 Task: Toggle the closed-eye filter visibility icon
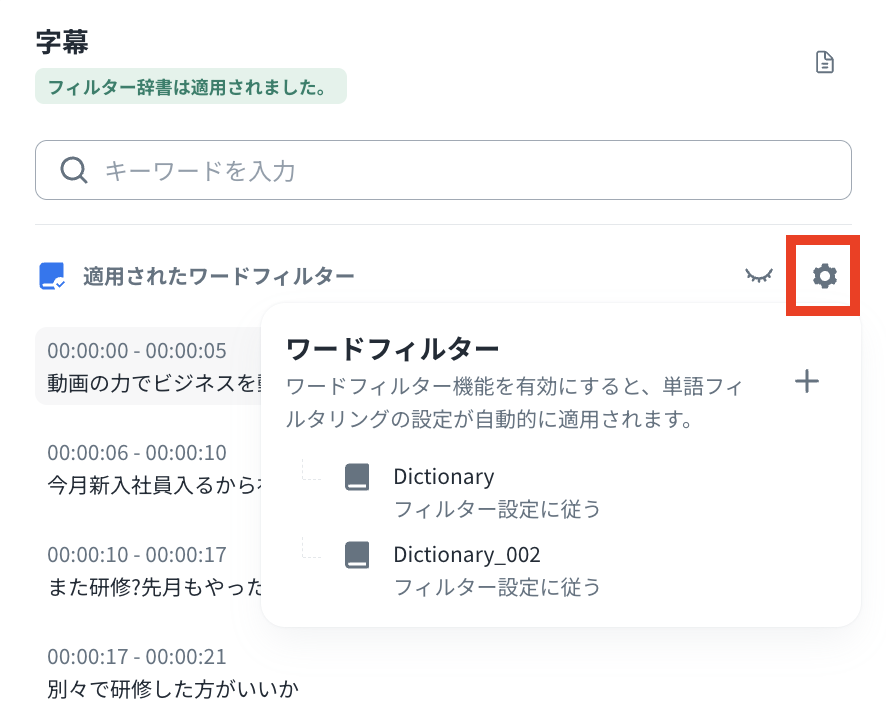tap(760, 276)
